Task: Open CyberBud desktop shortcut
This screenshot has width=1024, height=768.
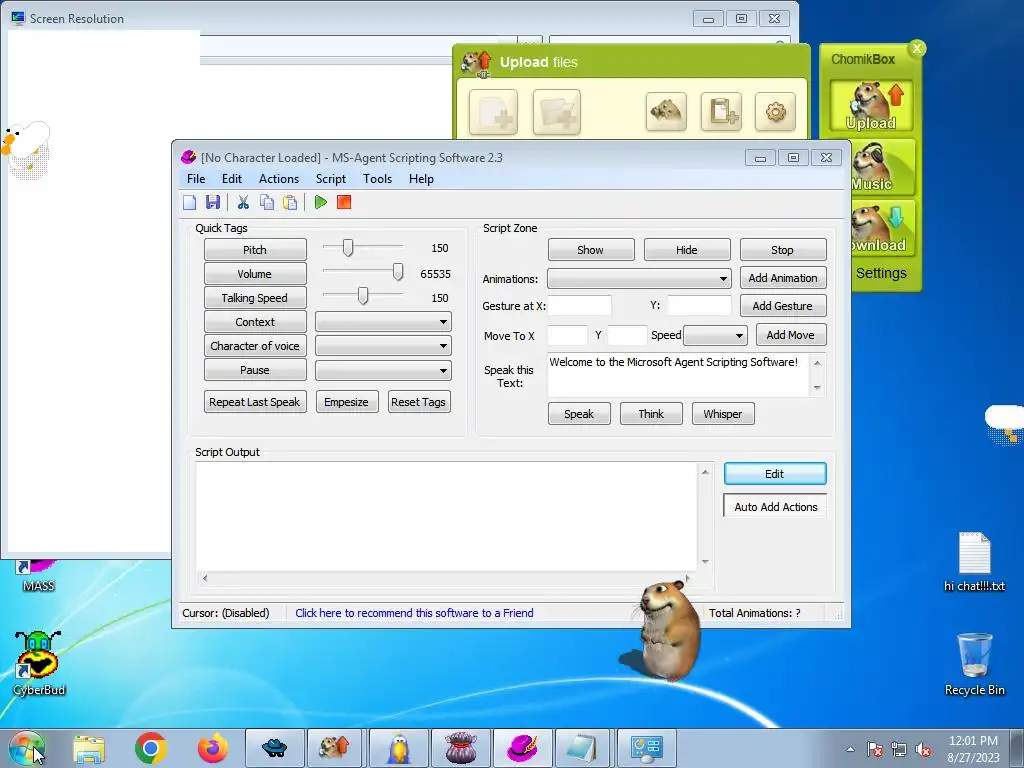Action: click(39, 663)
